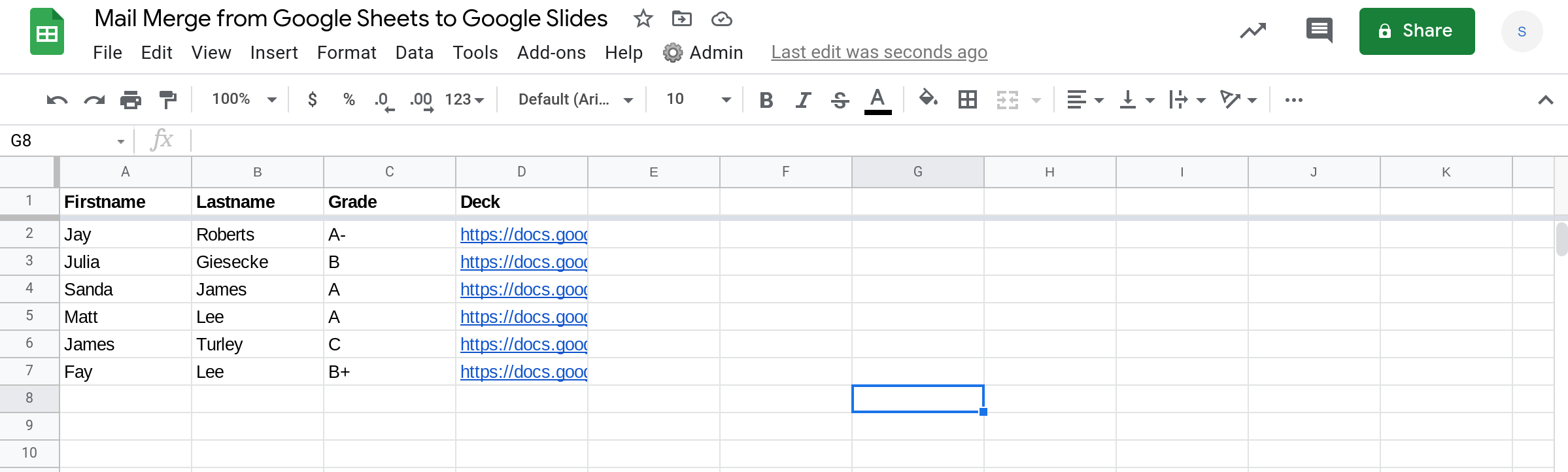Toggle italic formatting

(x=803, y=100)
